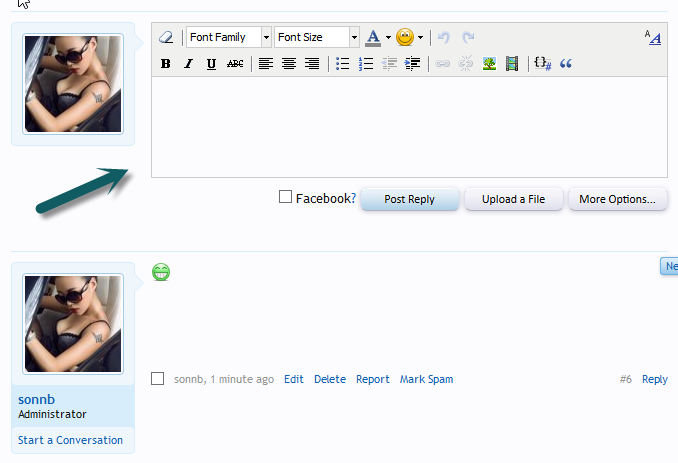Align text center
The height and width of the screenshot is (463, 678).
[x=289, y=64]
